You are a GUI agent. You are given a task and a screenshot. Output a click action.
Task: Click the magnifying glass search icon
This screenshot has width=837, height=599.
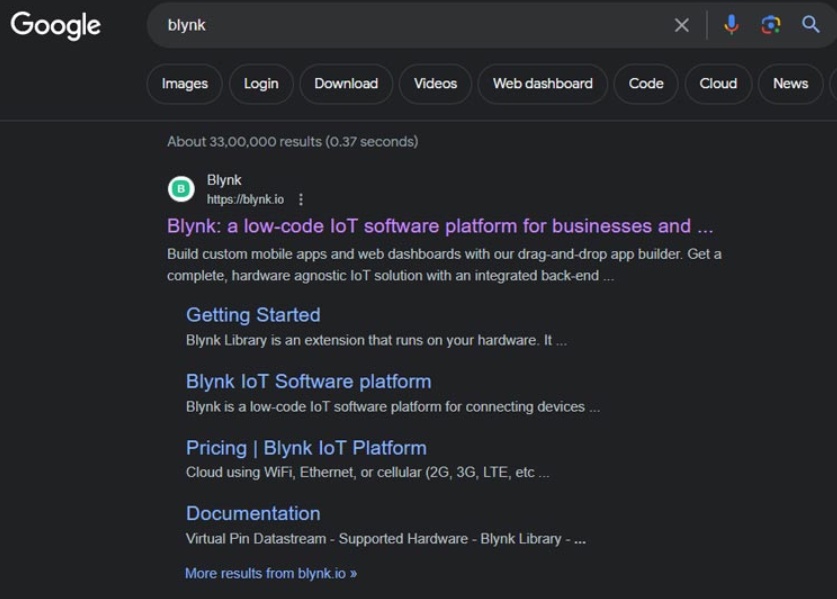(811, 25)
